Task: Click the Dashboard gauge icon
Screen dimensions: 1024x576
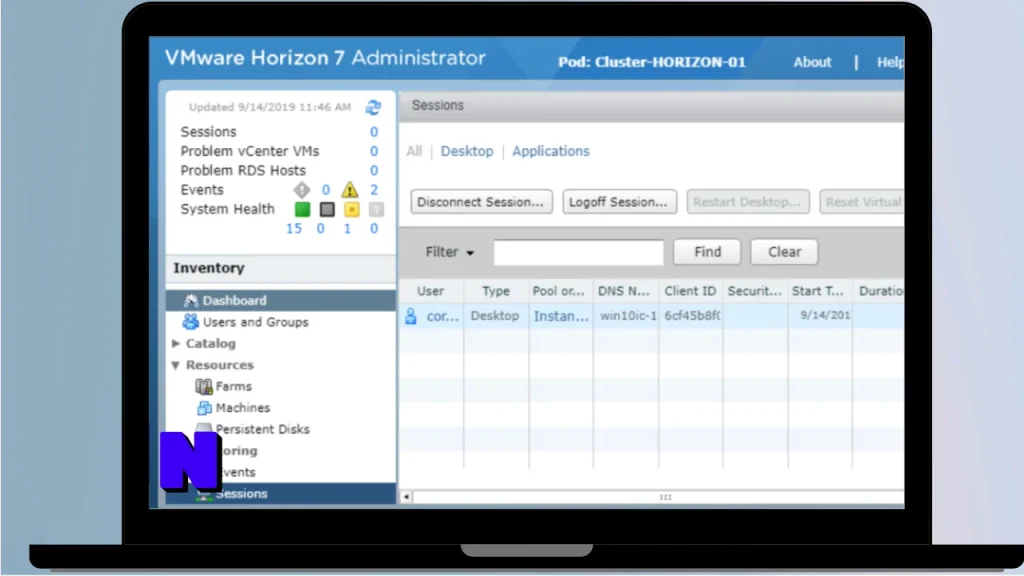Action: (191, 300)
